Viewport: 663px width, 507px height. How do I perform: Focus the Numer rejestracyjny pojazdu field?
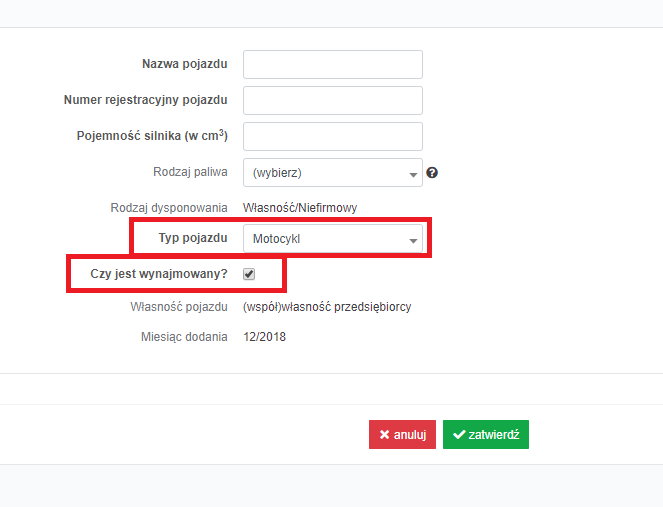[333, 100]
